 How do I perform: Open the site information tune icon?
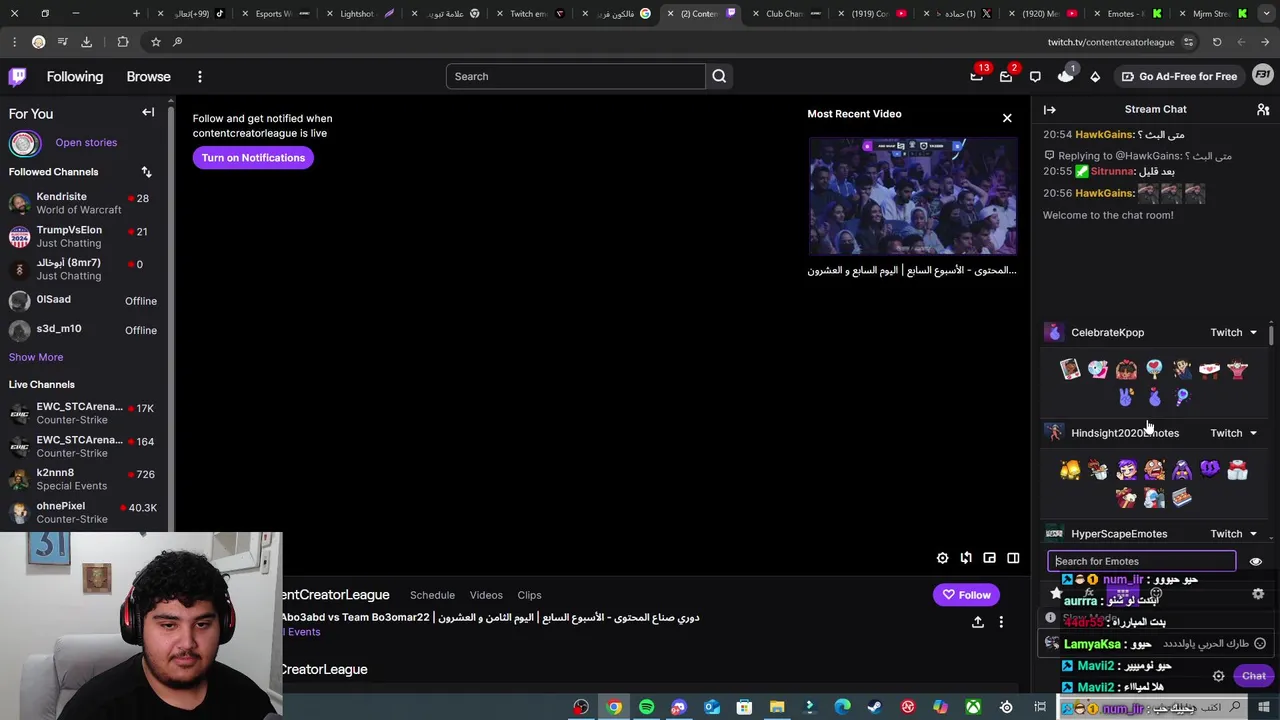(x=1188, y=42)
